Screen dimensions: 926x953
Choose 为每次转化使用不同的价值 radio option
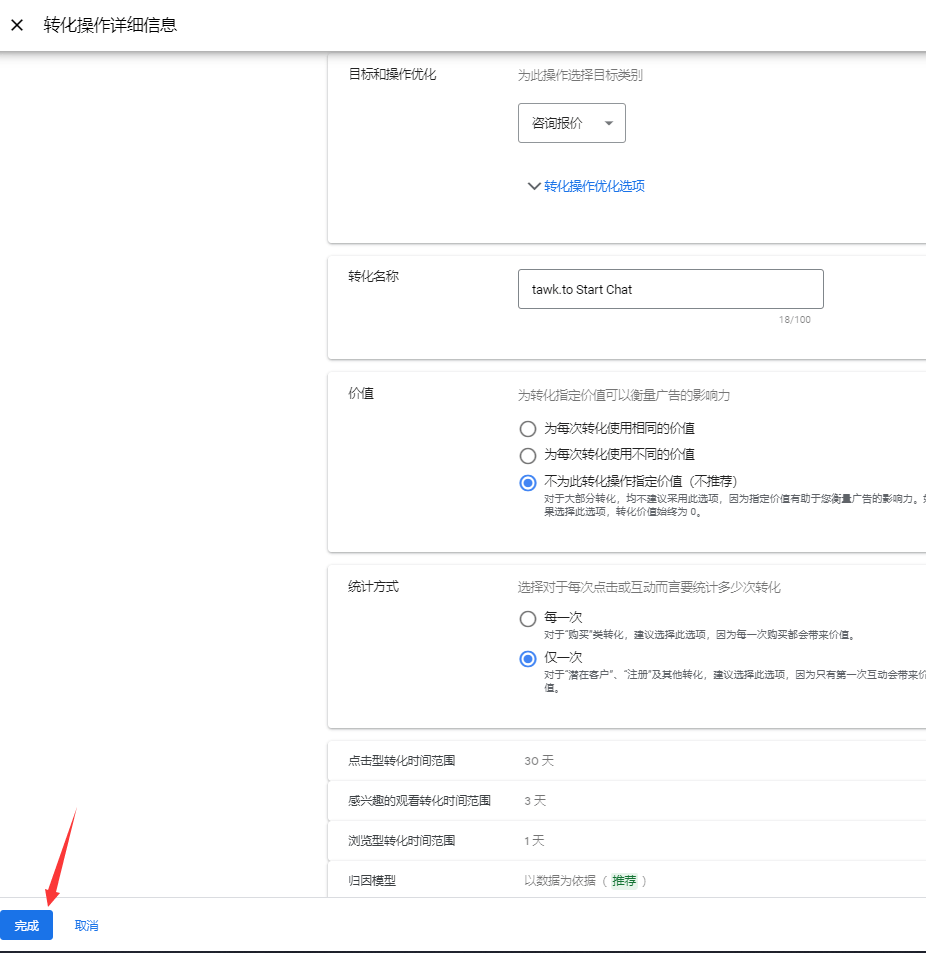528,455
